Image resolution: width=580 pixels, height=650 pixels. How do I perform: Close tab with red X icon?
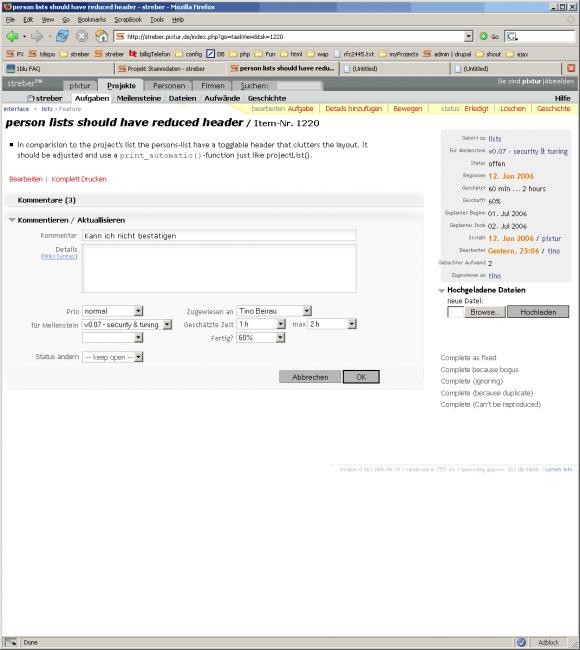[x=571, y=68]
